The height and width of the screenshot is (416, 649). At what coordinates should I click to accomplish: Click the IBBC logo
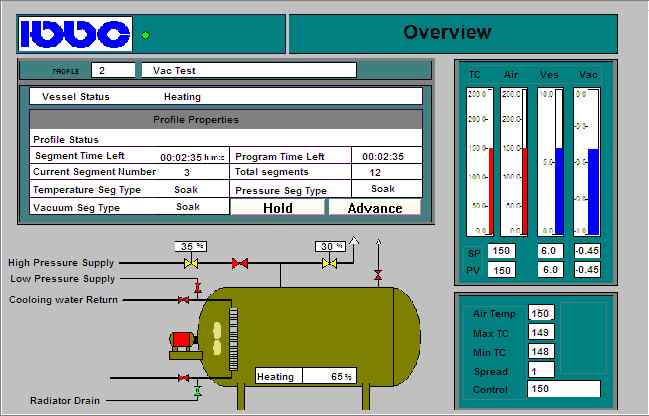pos(75,34)
